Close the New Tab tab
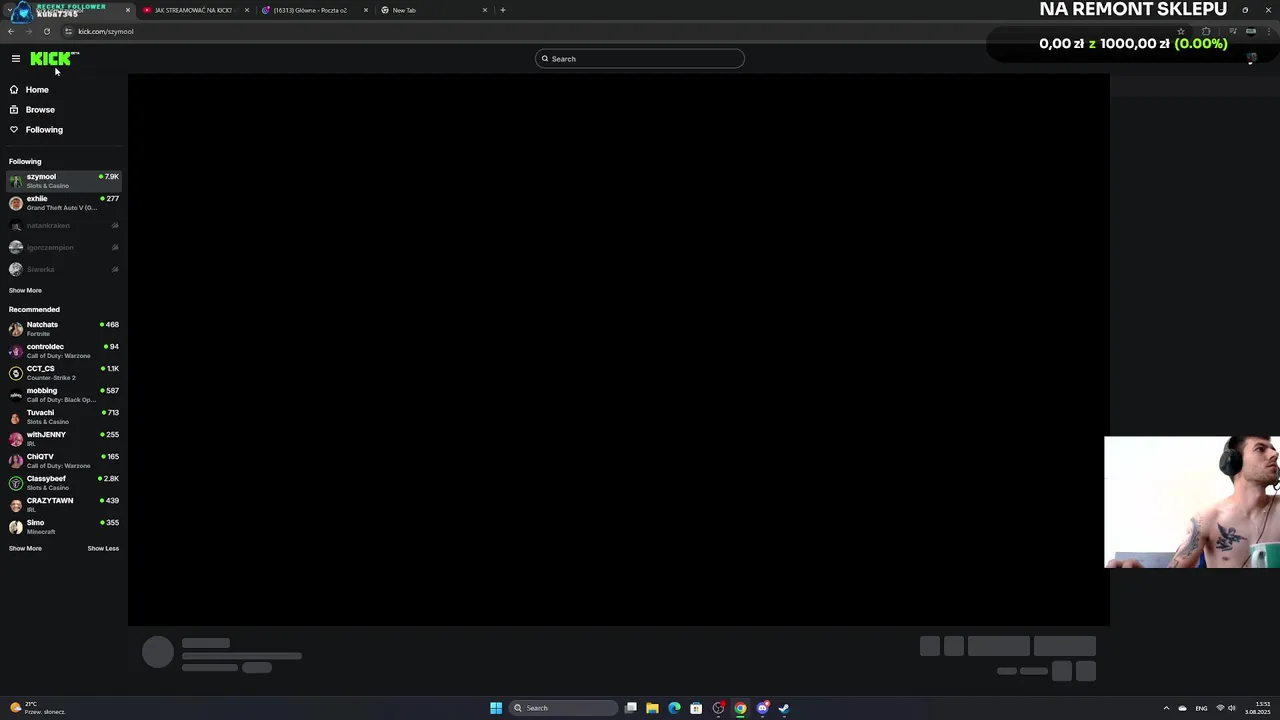Image resolution: width=1280 pixels, height=720 pixels. click(x=485, y=10)
